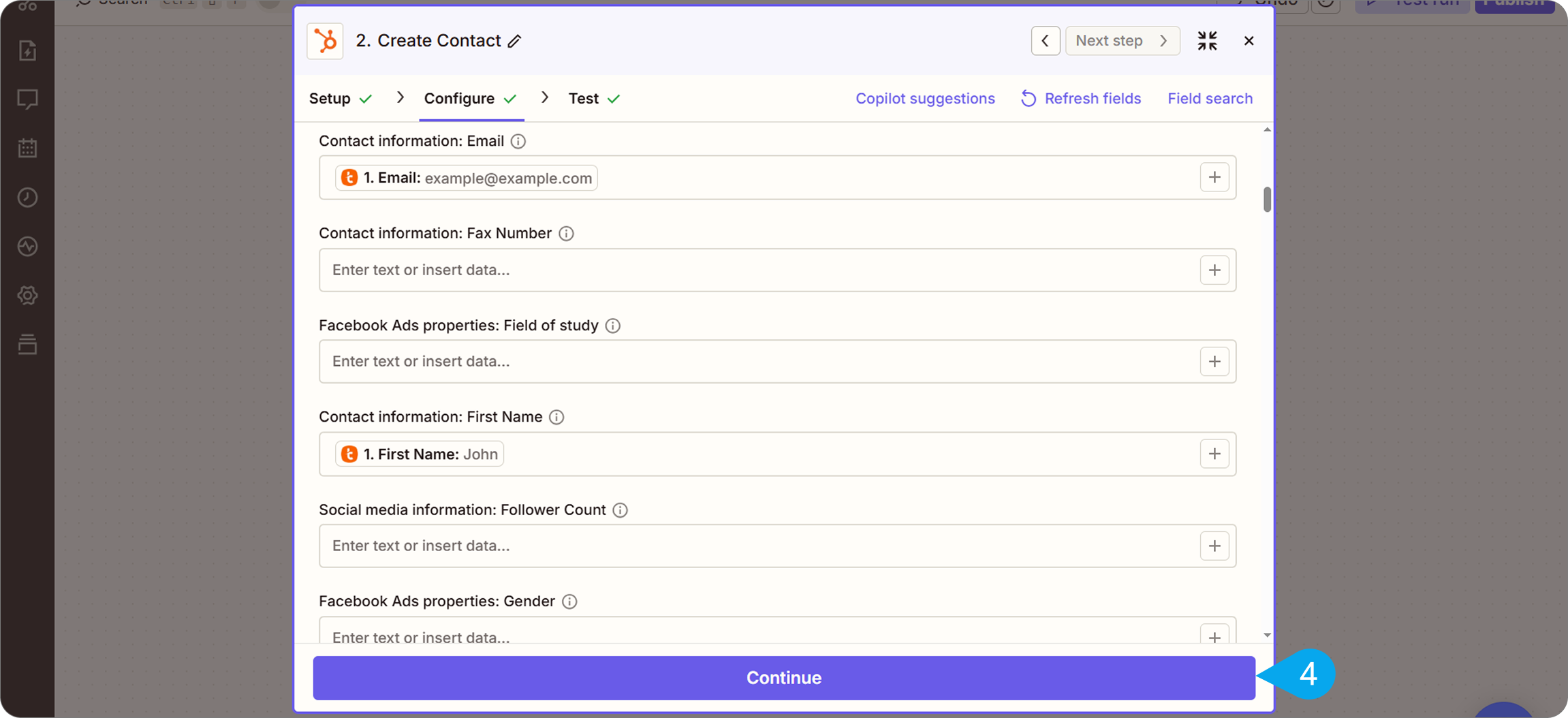This screenshot has height=718, width=1568.
Task: Click info icon next to First Name label
Action: point(556,417)
